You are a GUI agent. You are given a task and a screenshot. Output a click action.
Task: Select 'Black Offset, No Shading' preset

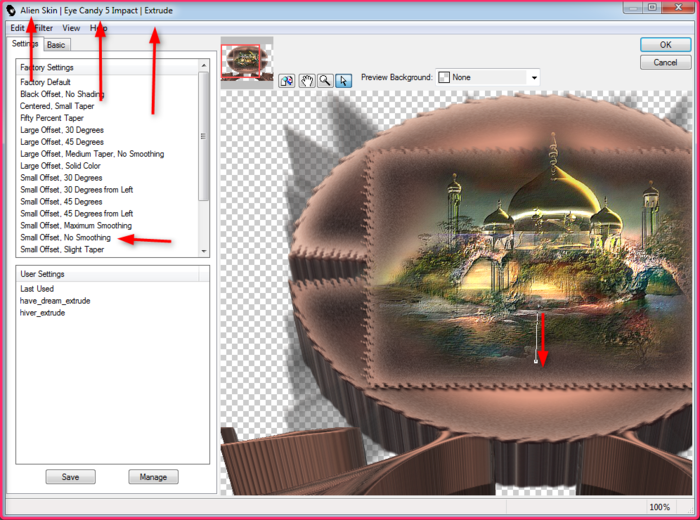(x=62, y=94)
